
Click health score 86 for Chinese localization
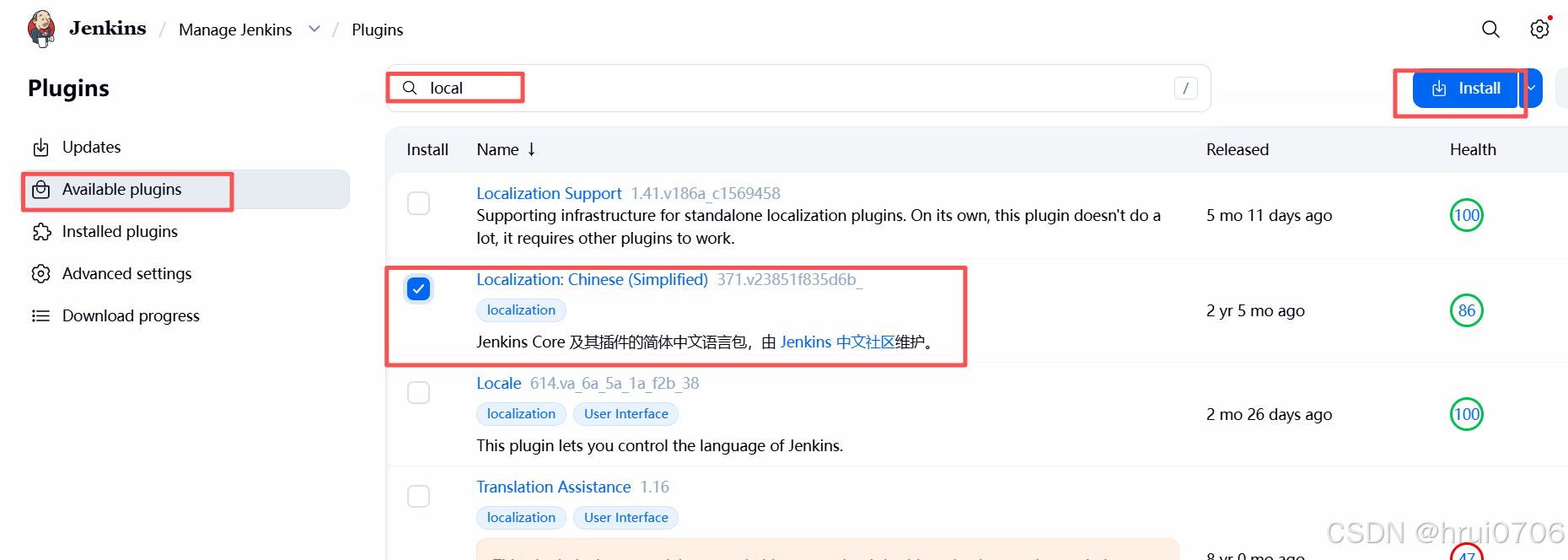pos(1466,310)
